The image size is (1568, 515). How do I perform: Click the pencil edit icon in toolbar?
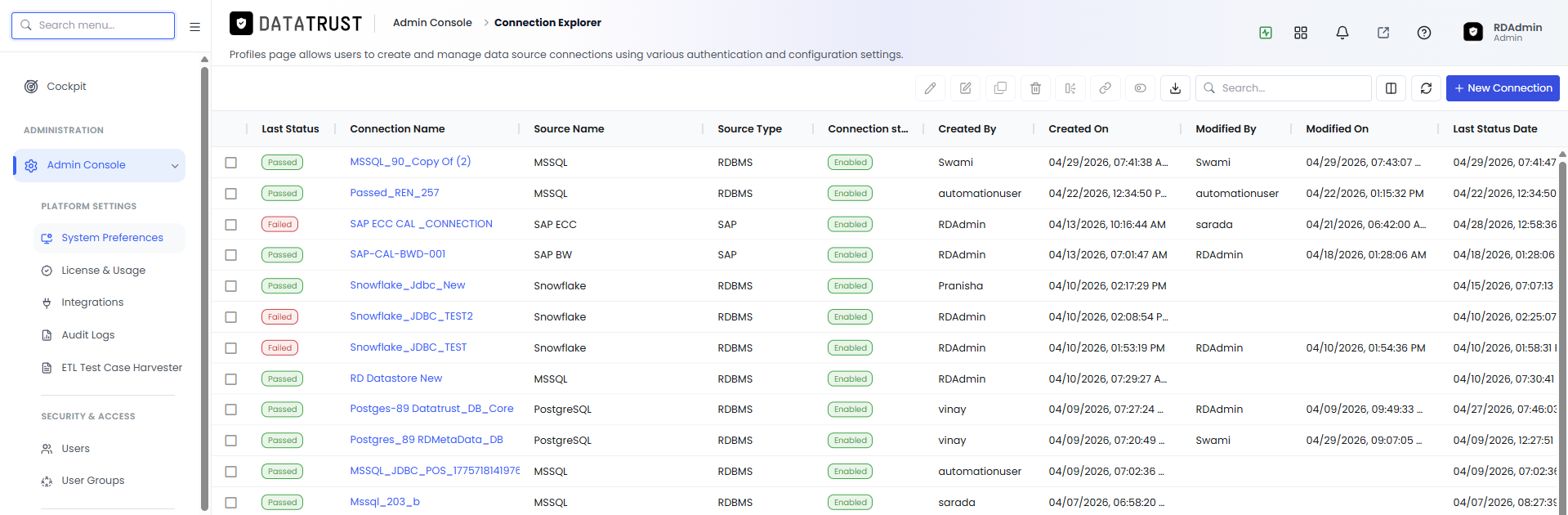pos(930,88)
